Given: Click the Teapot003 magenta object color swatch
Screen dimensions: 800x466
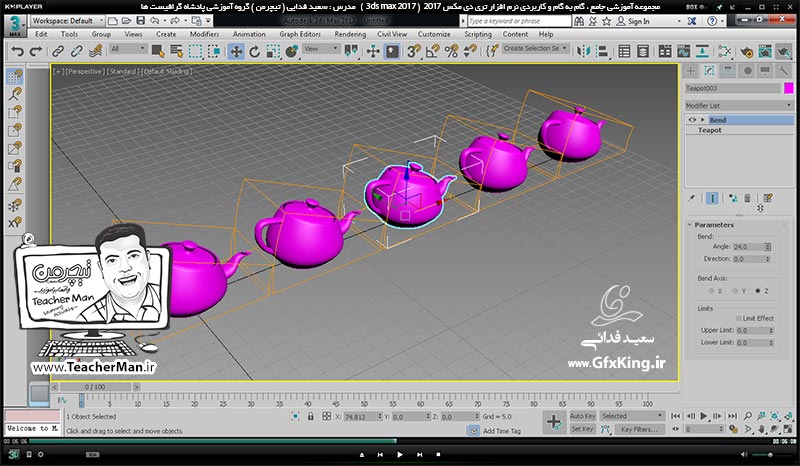Looking at the screenshot, I should pyautogui.click(x=789, y=88).
